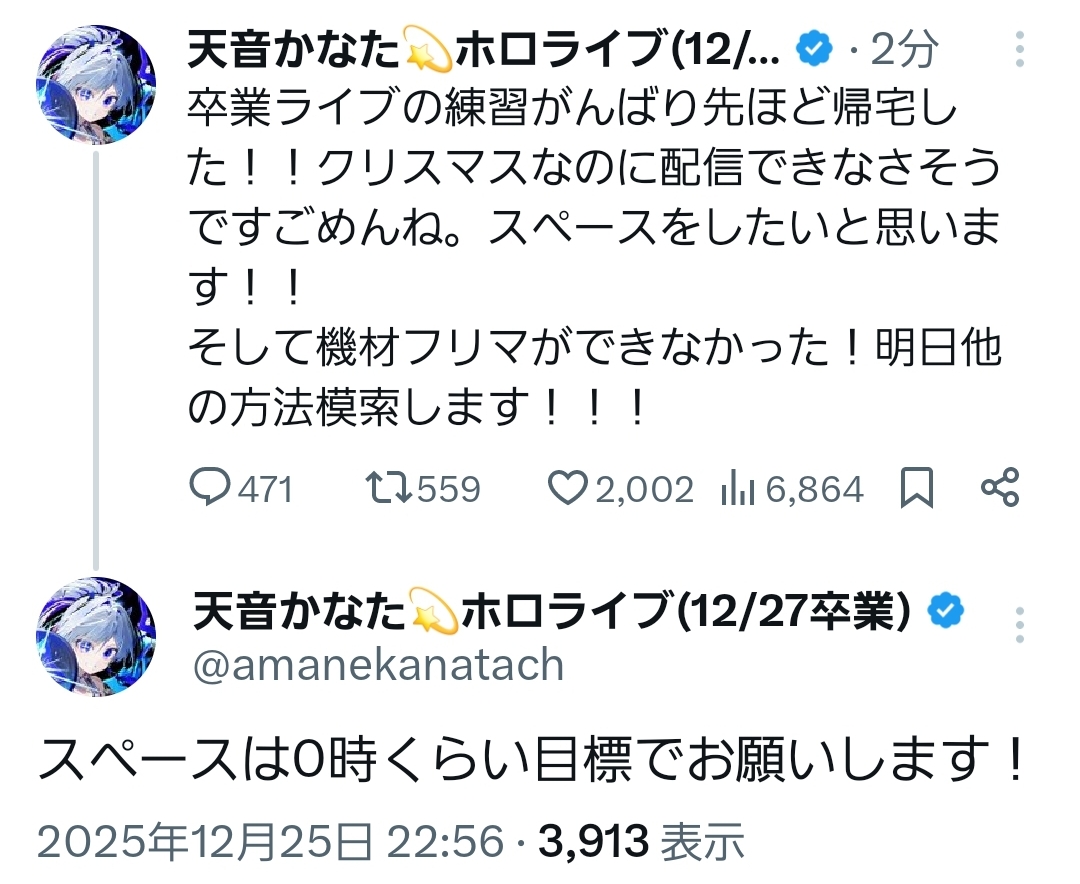This screenshot has height=884, width=1080.
Task: Open replies via the speech bubble icon
Action: (210, 488)
